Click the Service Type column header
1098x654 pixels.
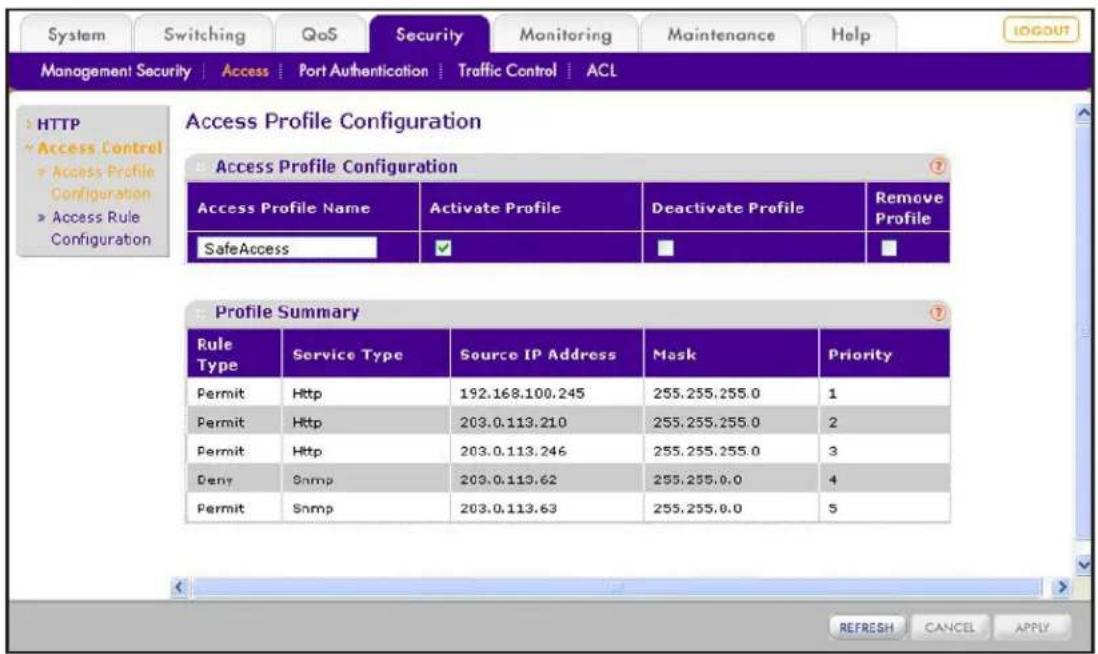coord(366,354)
